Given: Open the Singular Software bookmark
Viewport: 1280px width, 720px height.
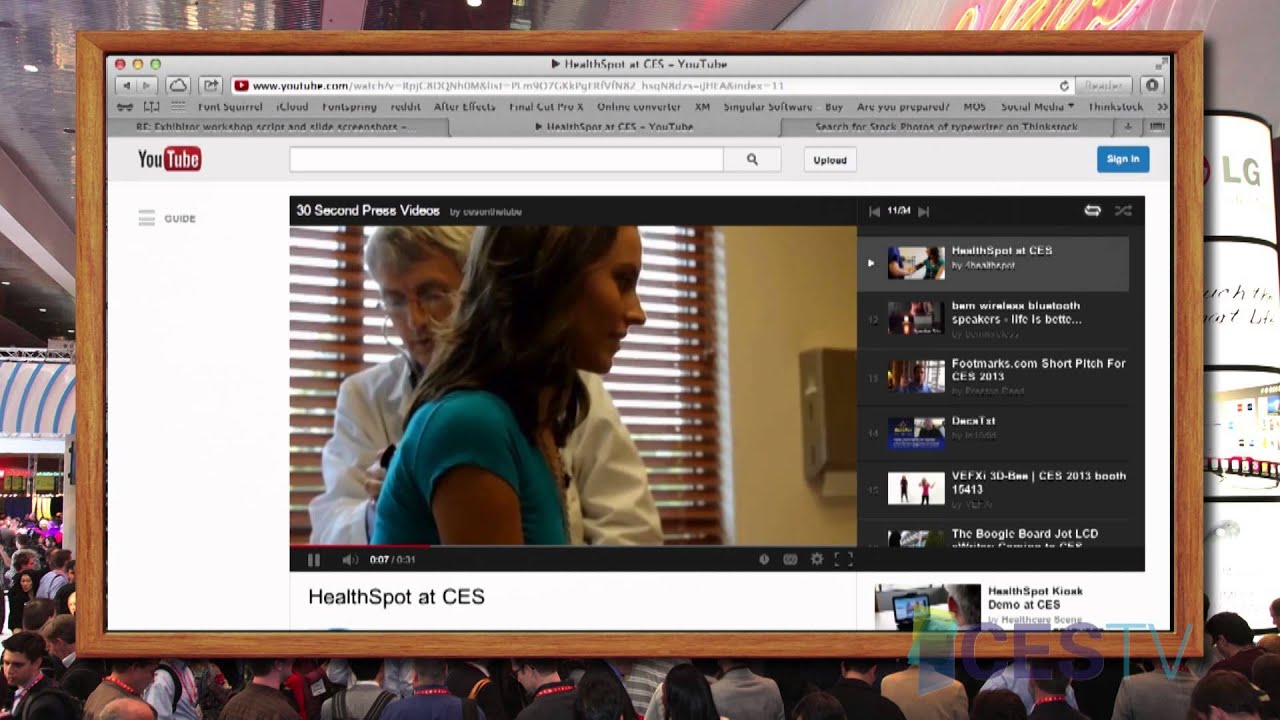Looking at the screenshot, I should point(768,107).
